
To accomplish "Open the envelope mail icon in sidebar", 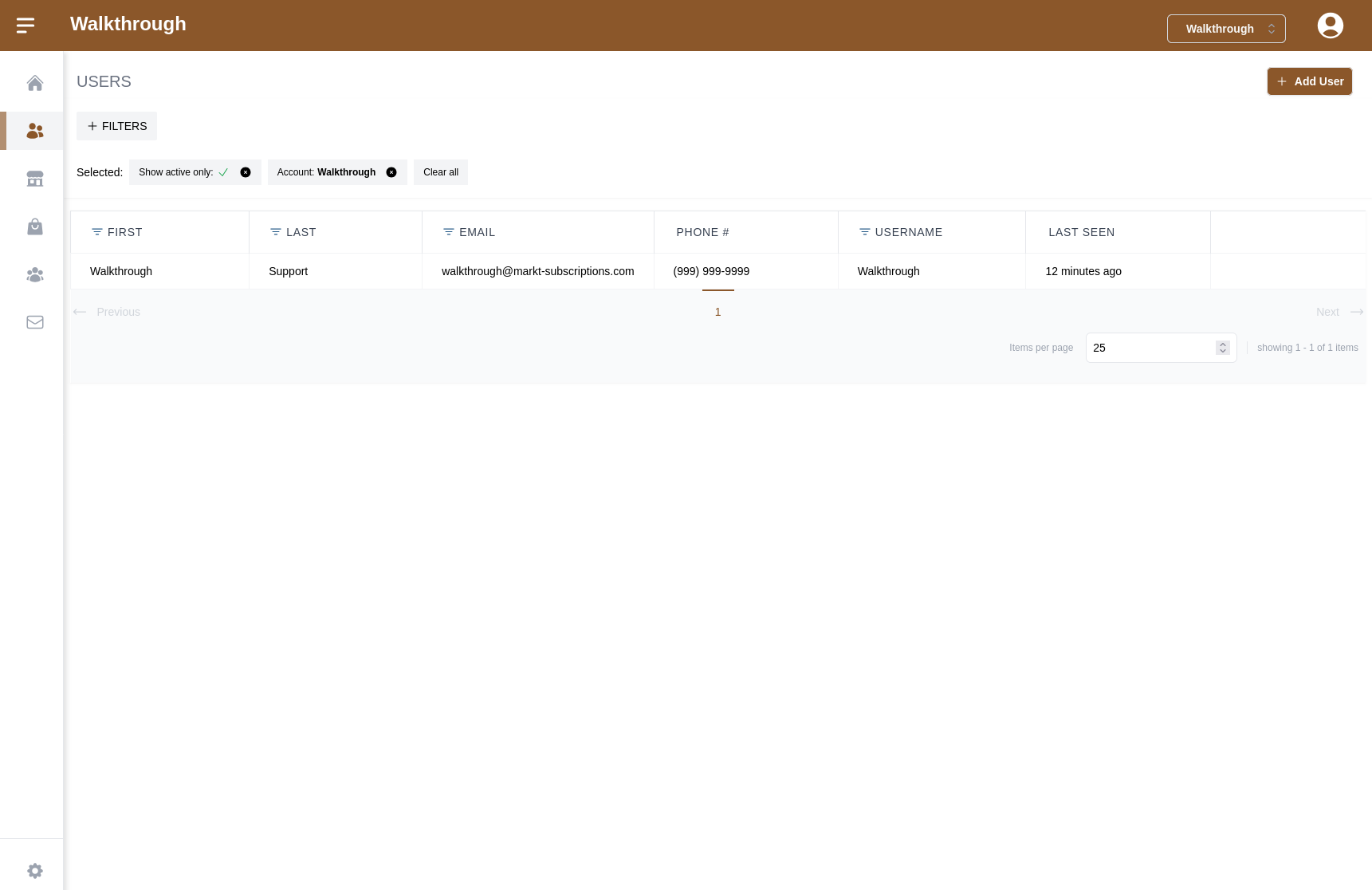I will 34,322.
